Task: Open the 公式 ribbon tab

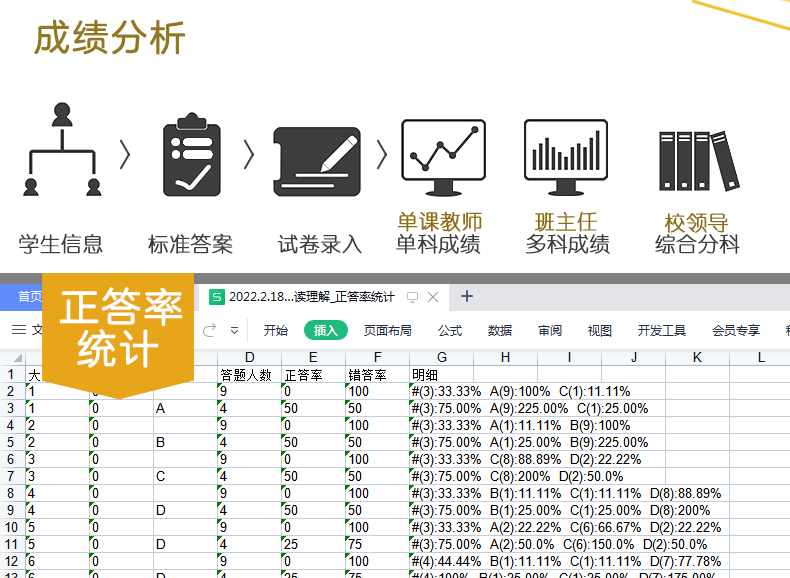Action: [450, 331]
